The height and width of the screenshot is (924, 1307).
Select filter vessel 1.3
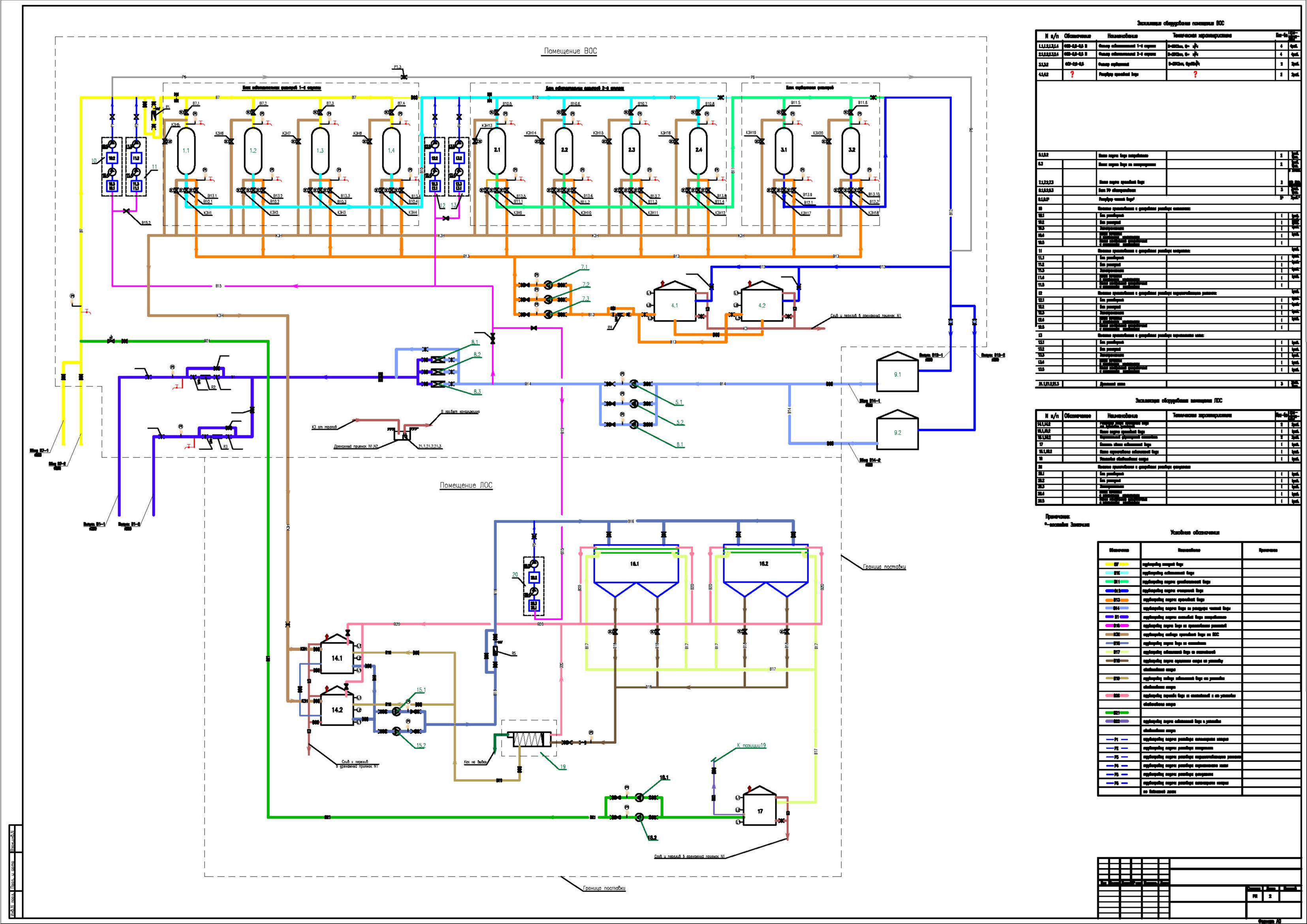[320, 151]
